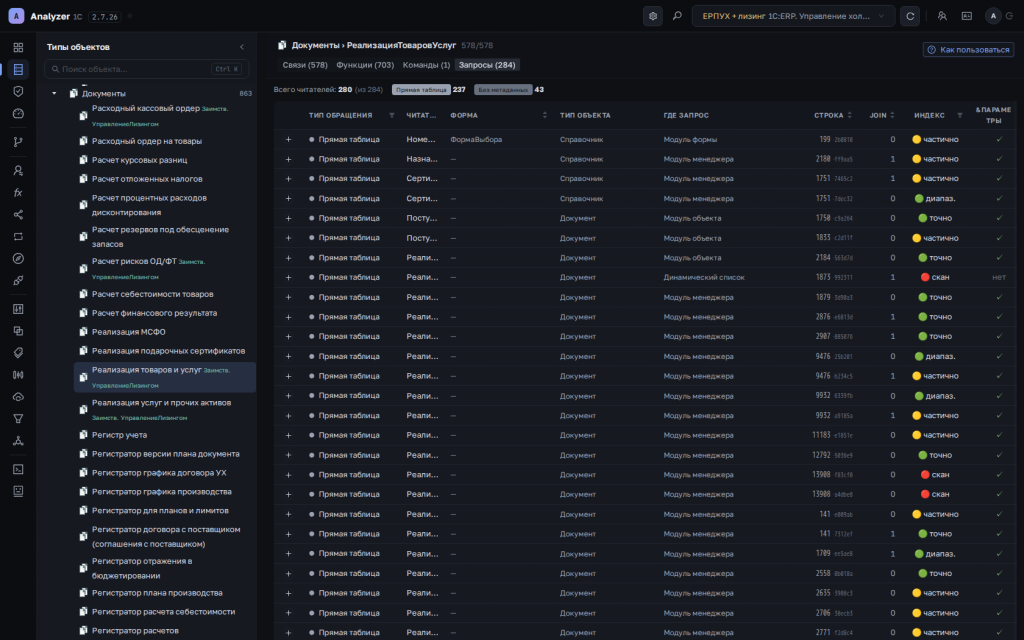
Task: Click 'Документы' in the breadcrumb
Action: point(315,45)
